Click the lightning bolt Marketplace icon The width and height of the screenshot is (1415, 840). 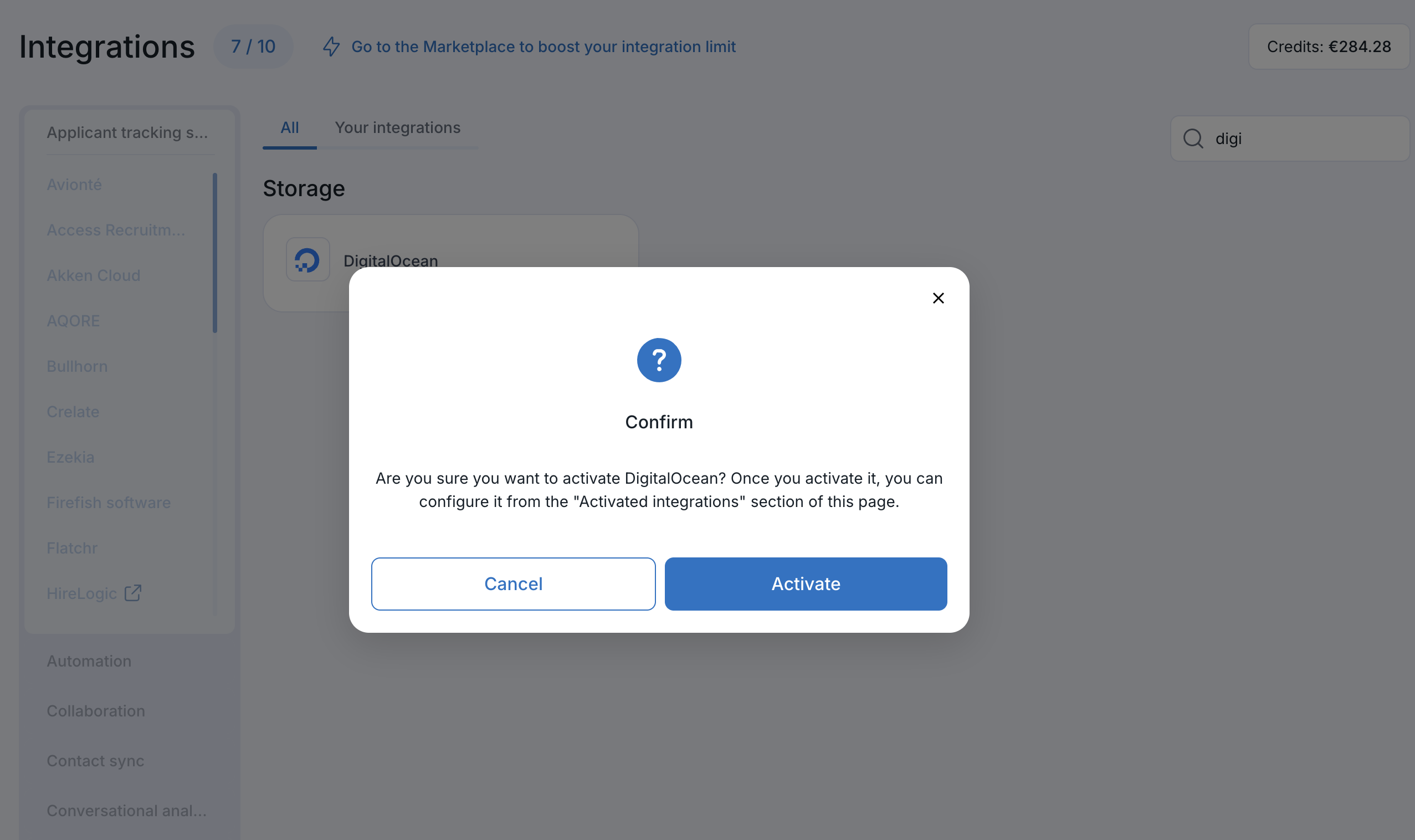coord(332,47)
